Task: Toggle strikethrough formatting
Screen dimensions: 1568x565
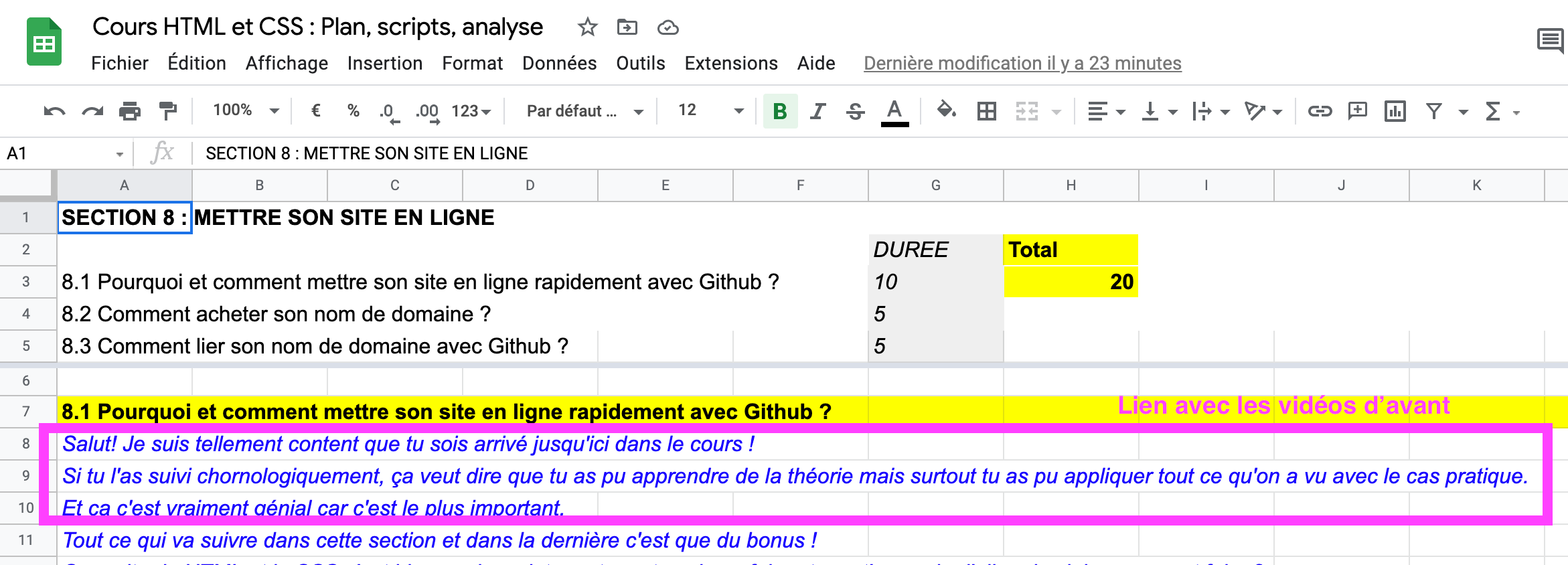Action: [855, 111]
